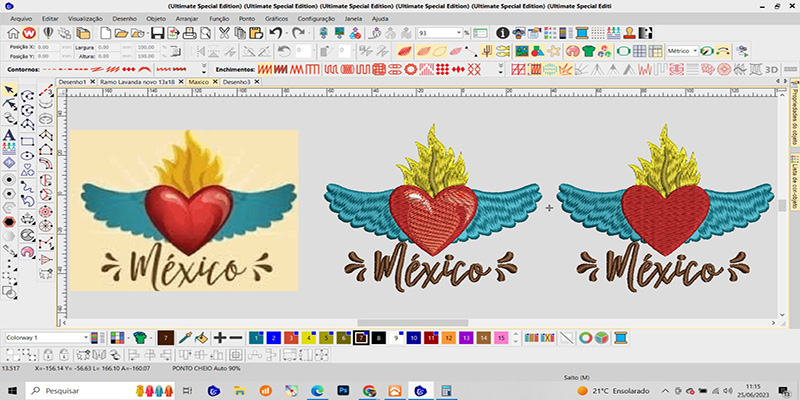Open Photoshop from the Windows taskbar
The height and width of the screenshot is (400, 800).
coord(341,391)
